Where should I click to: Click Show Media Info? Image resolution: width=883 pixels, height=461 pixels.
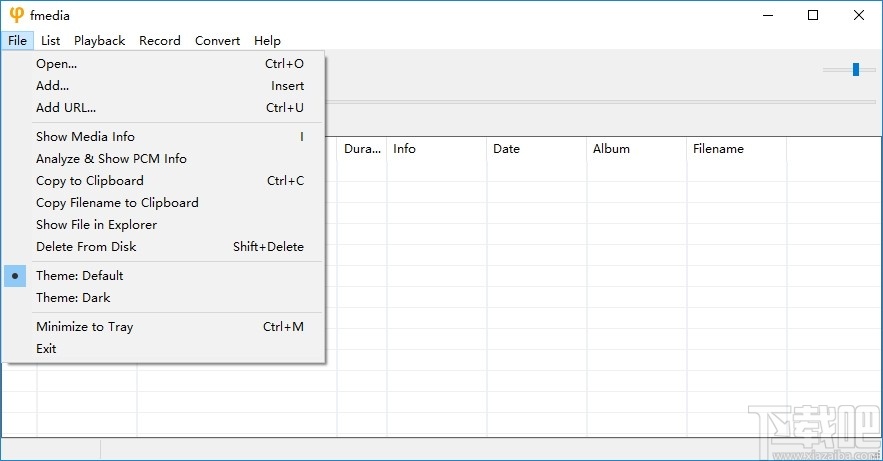coord(85,136)
